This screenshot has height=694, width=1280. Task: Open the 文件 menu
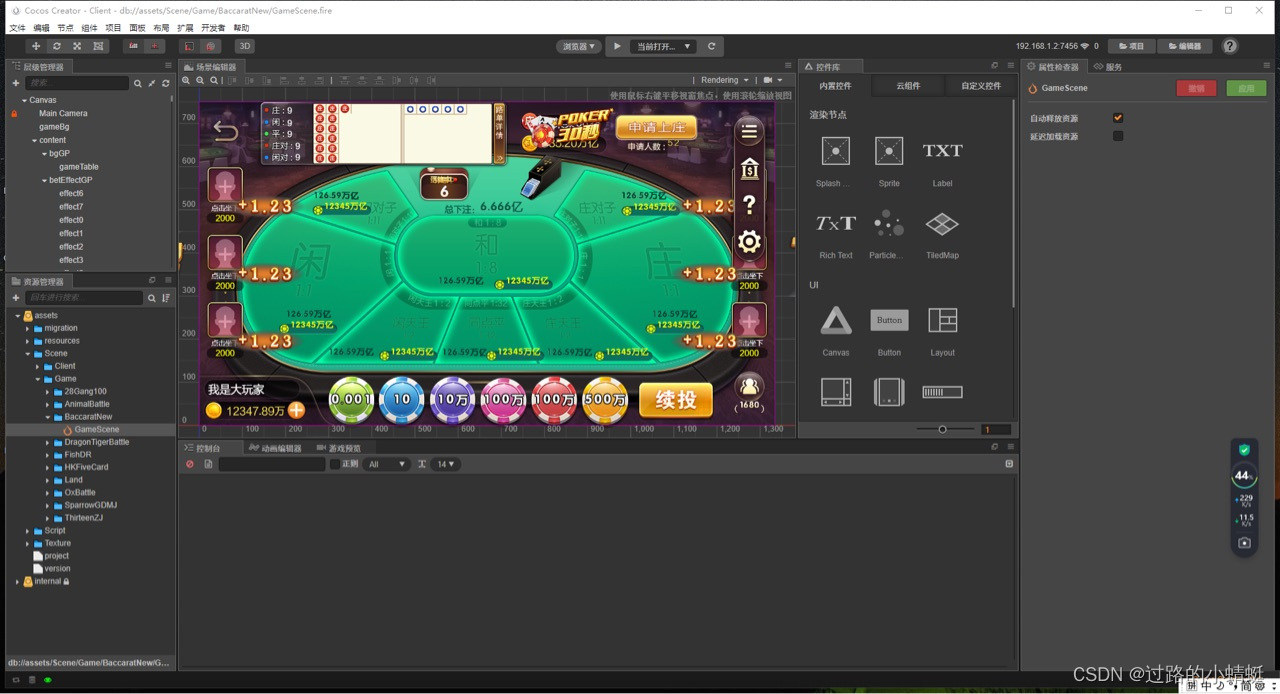[x=17, y=28]
